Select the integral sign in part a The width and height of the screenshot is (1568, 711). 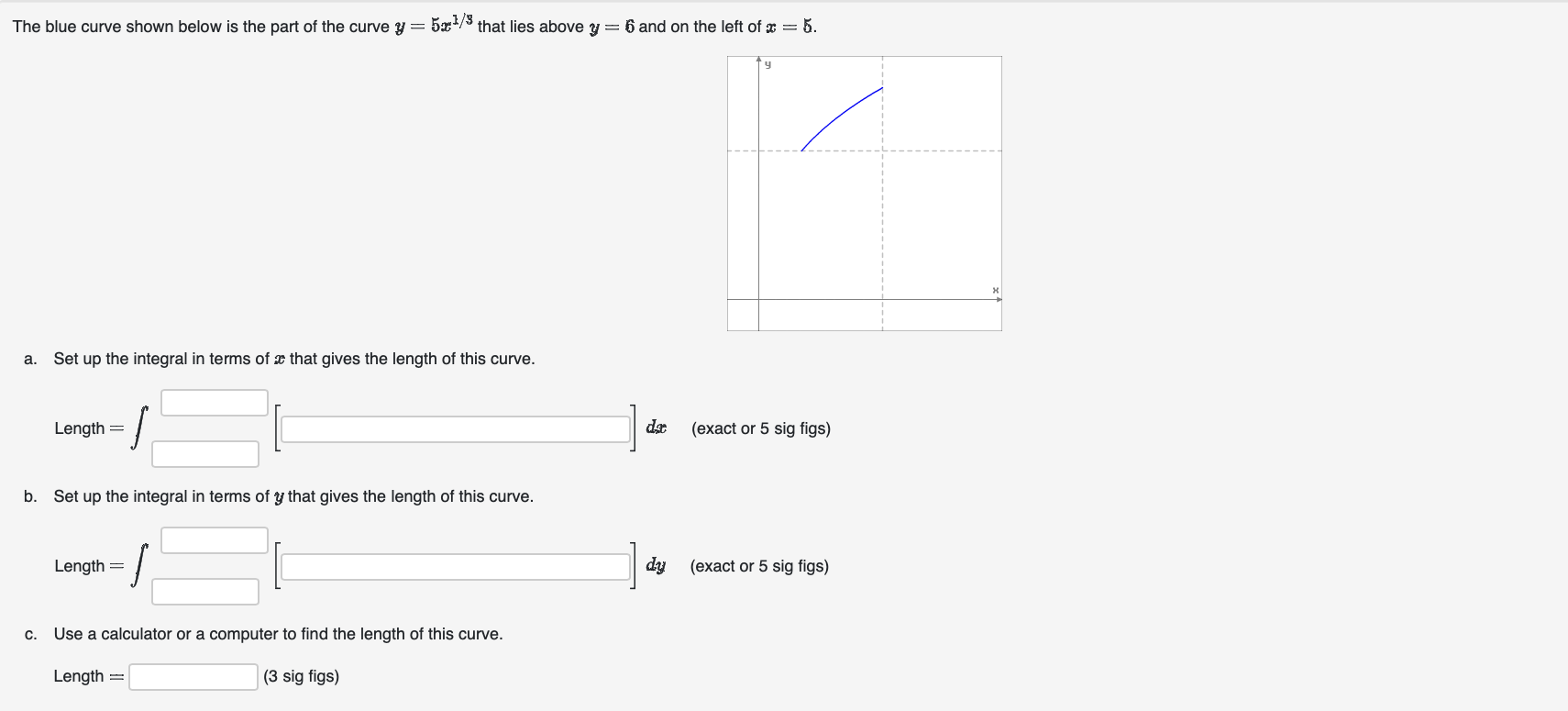138,428
